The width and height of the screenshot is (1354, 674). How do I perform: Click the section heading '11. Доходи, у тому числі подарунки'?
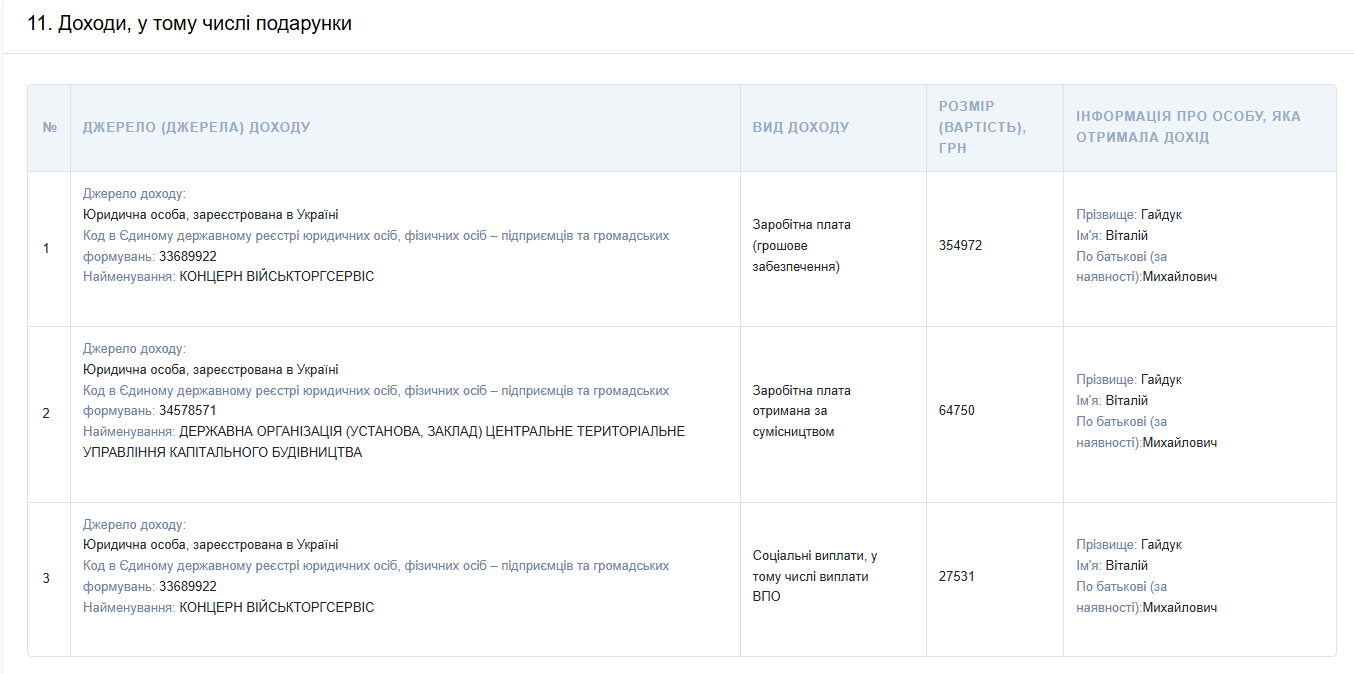tap(190, 23)
